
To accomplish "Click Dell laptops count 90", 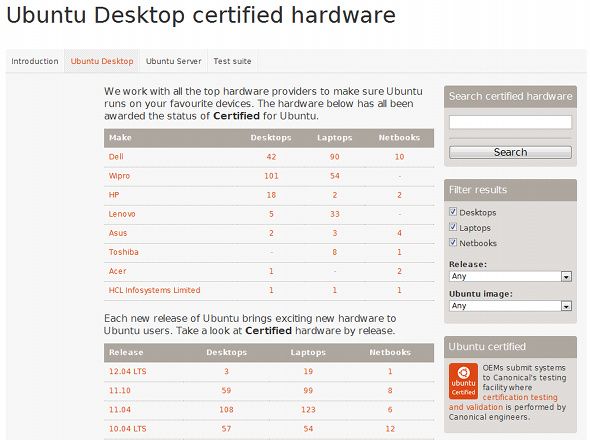I will coord(335,157).
